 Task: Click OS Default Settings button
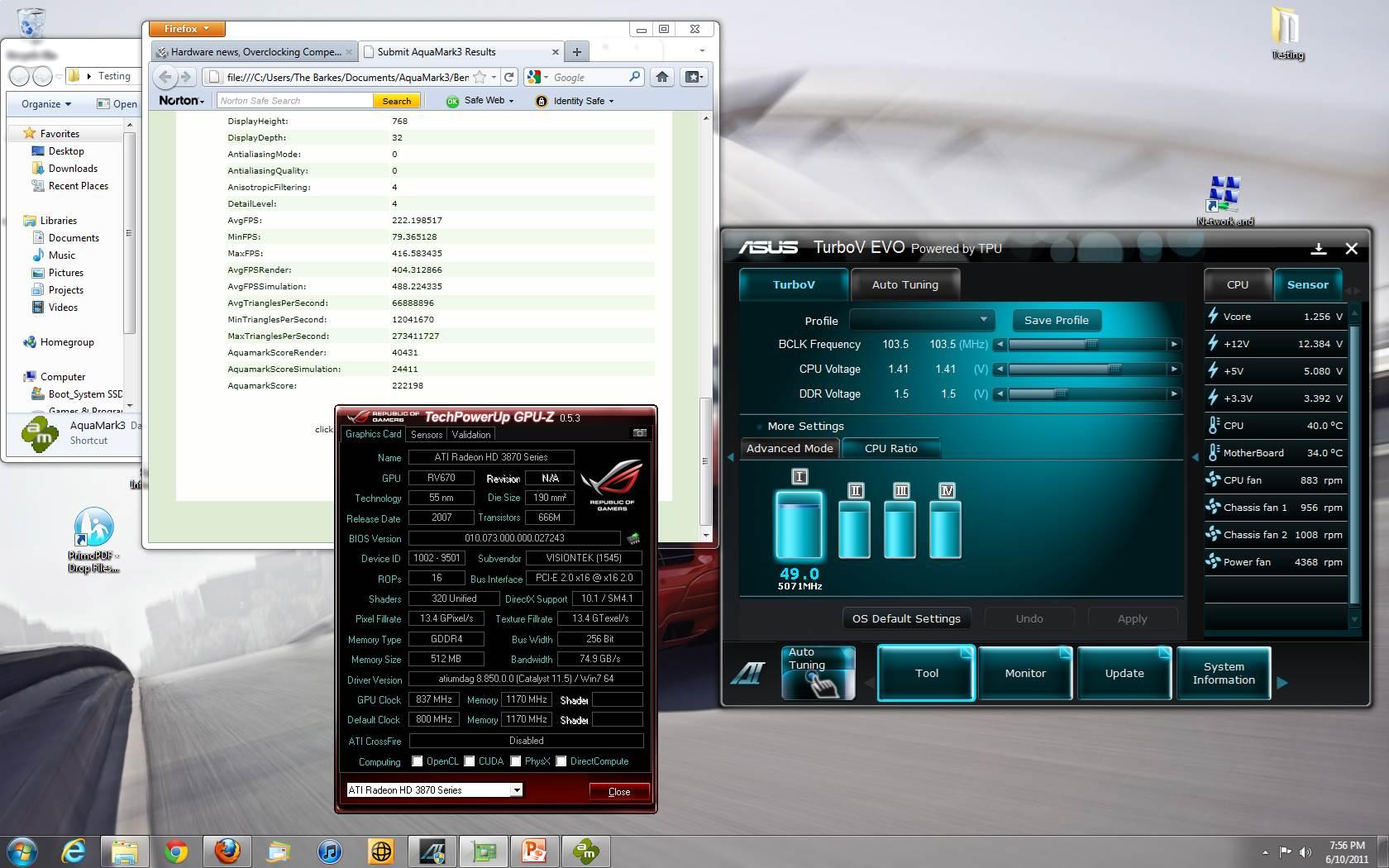coord(906,618)
